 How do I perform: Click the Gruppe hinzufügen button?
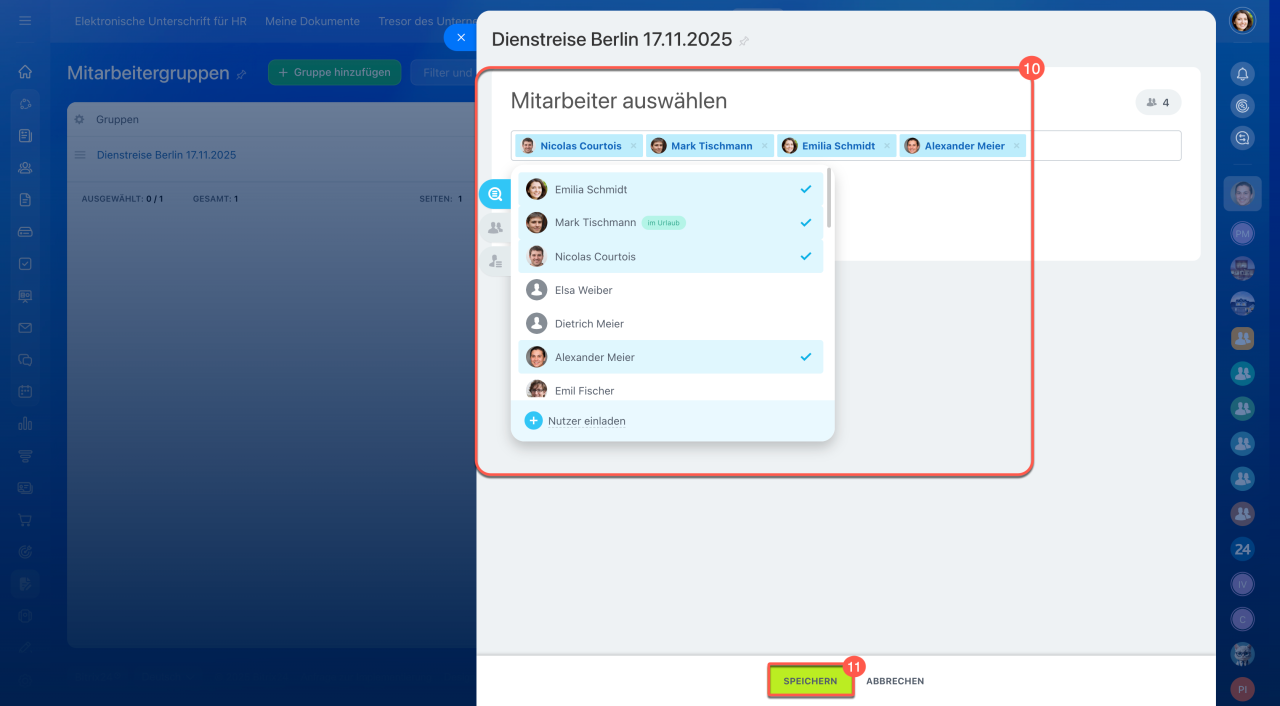point(334,72)
